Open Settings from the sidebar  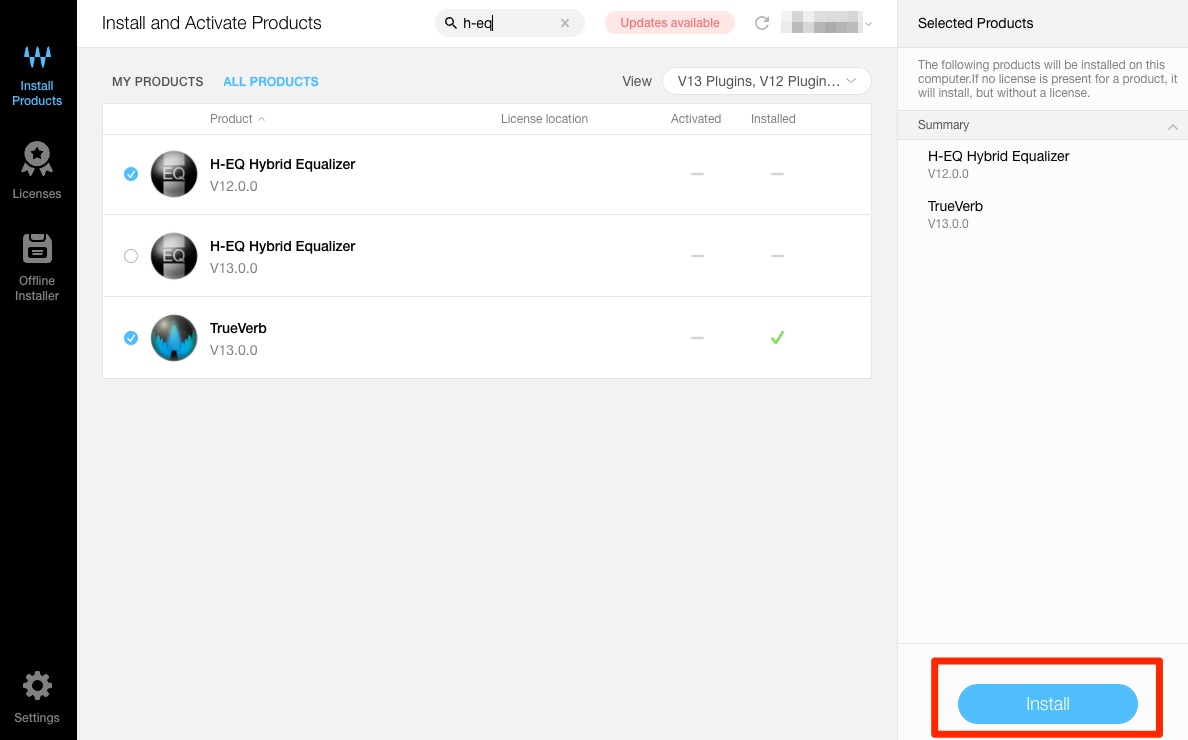pos(36,698)
